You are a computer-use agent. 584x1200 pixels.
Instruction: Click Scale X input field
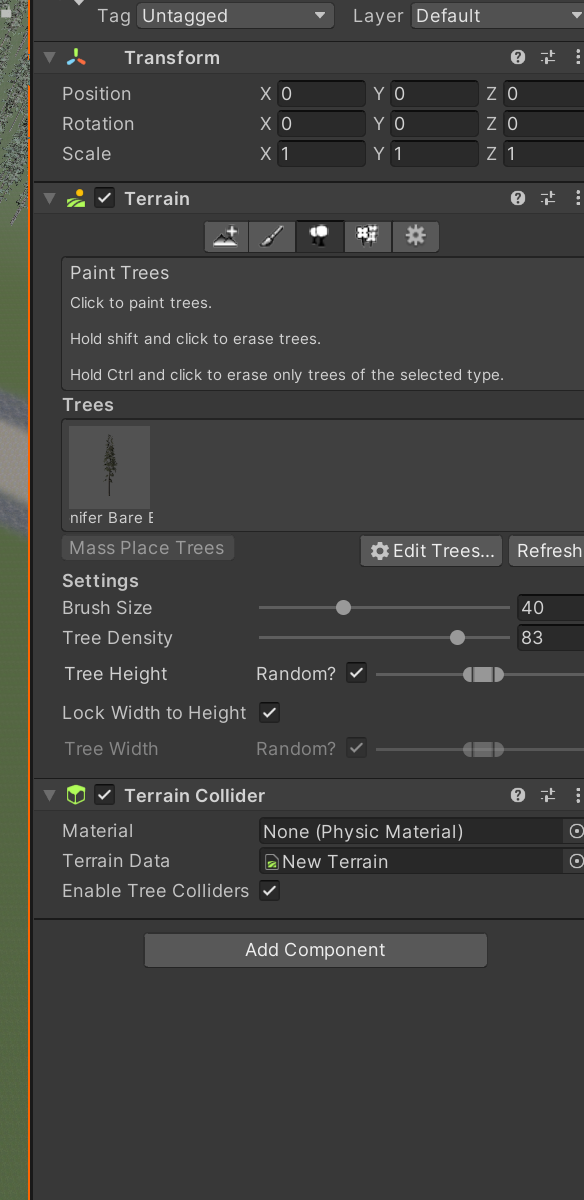point(321,154)
